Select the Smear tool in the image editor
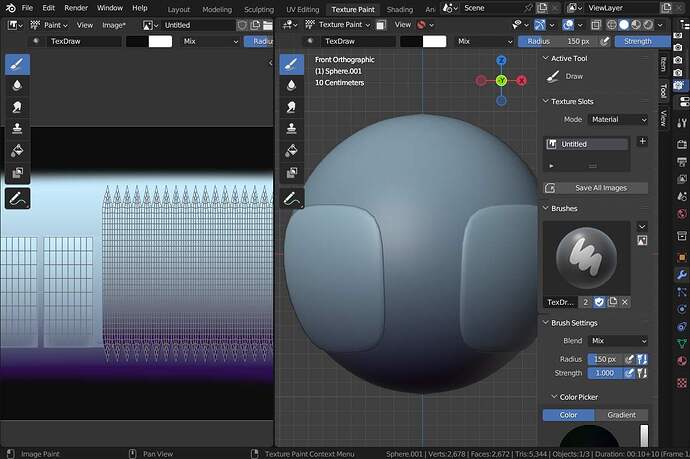The width and height of the screenshot is (690, 459). [x=18, y=107]
